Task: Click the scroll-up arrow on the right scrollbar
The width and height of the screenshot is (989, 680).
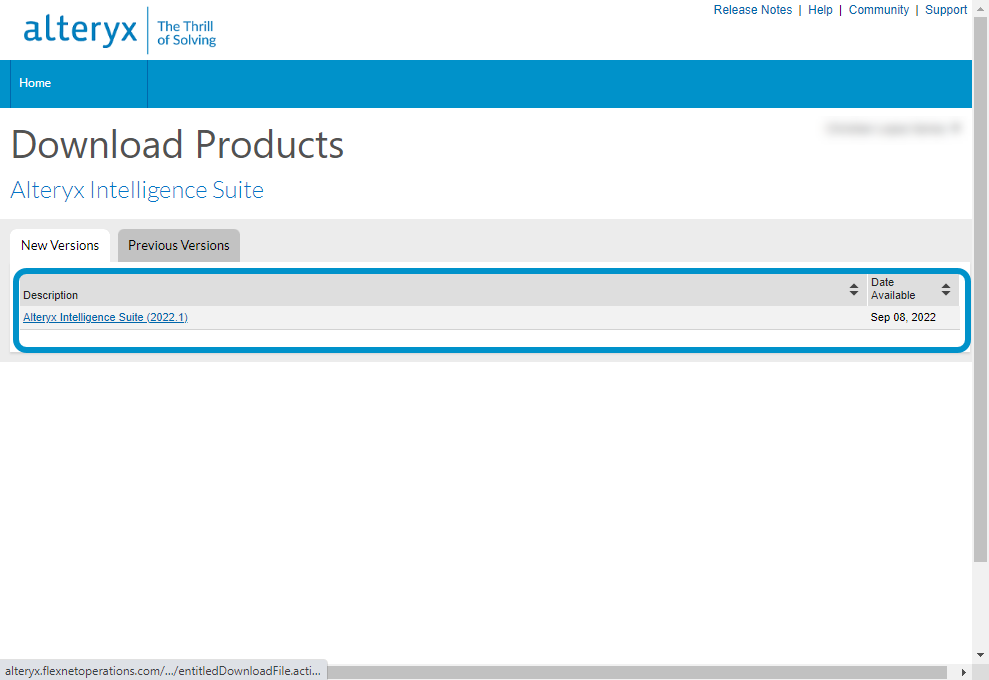Action: coord(980,8)
